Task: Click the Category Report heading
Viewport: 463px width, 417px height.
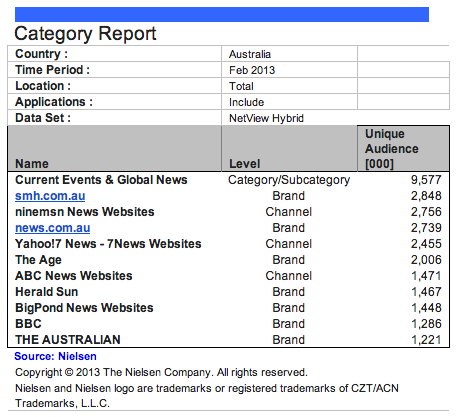Action: [85, 34]
